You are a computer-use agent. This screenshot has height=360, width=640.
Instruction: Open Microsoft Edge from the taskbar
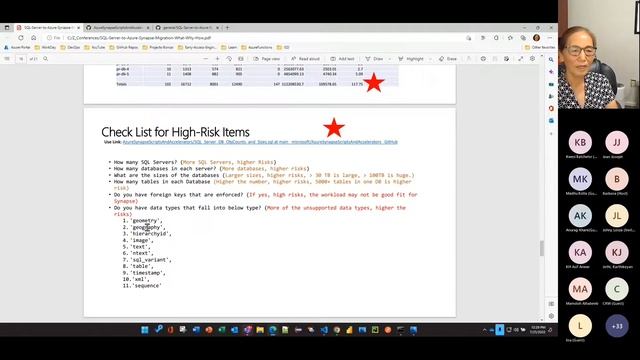273,330
